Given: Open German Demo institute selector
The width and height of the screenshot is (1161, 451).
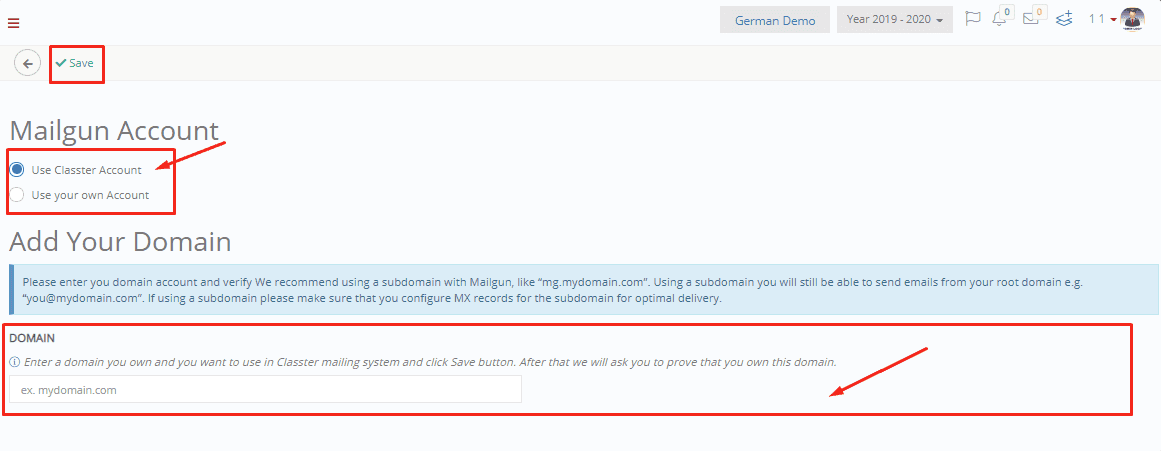Looking at the screenshot, I should click(774, 20).
